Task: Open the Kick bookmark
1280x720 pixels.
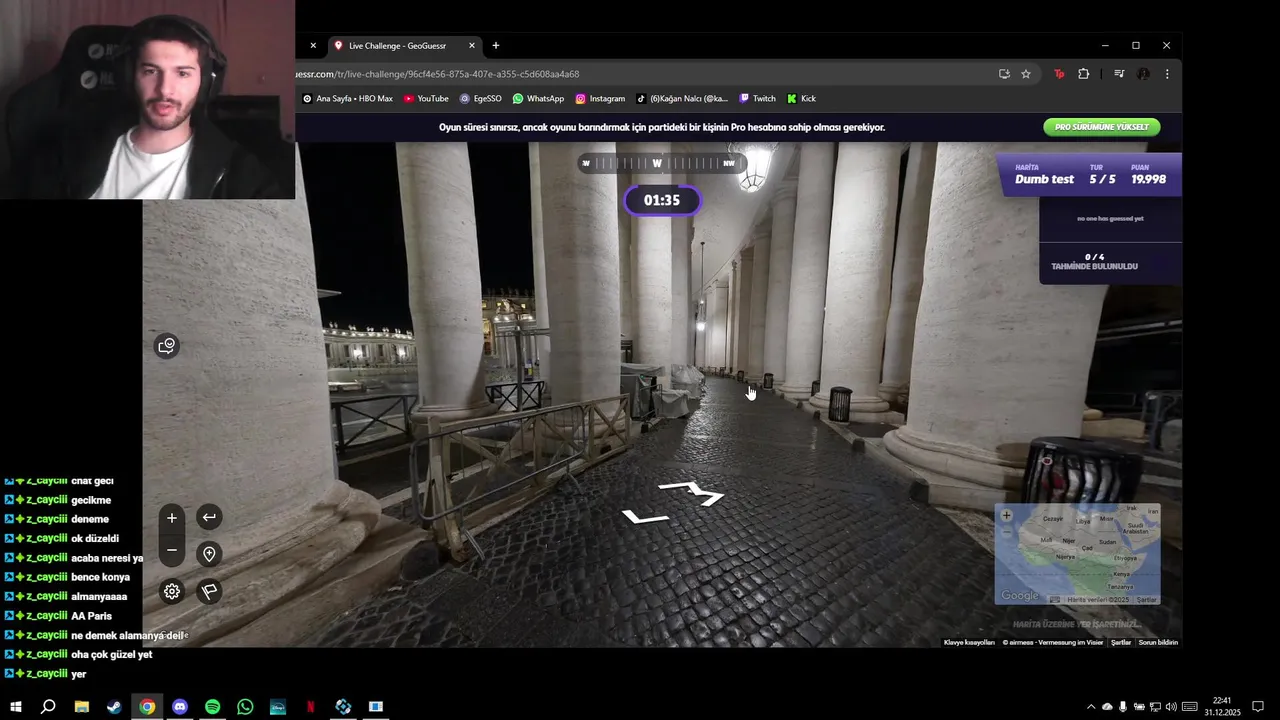Action: pyautogui.click(x=802, y=99)
